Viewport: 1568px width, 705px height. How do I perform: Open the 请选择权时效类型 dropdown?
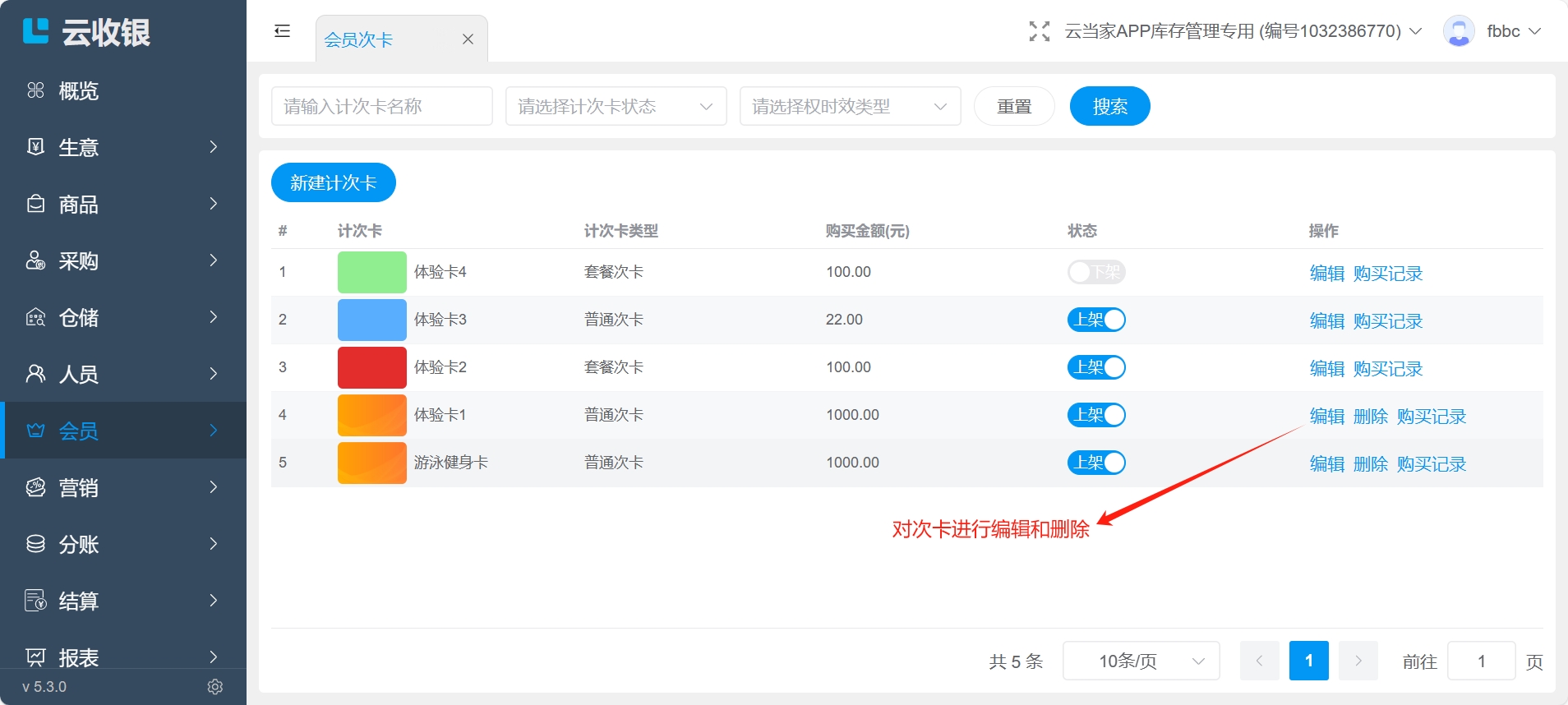850,106
